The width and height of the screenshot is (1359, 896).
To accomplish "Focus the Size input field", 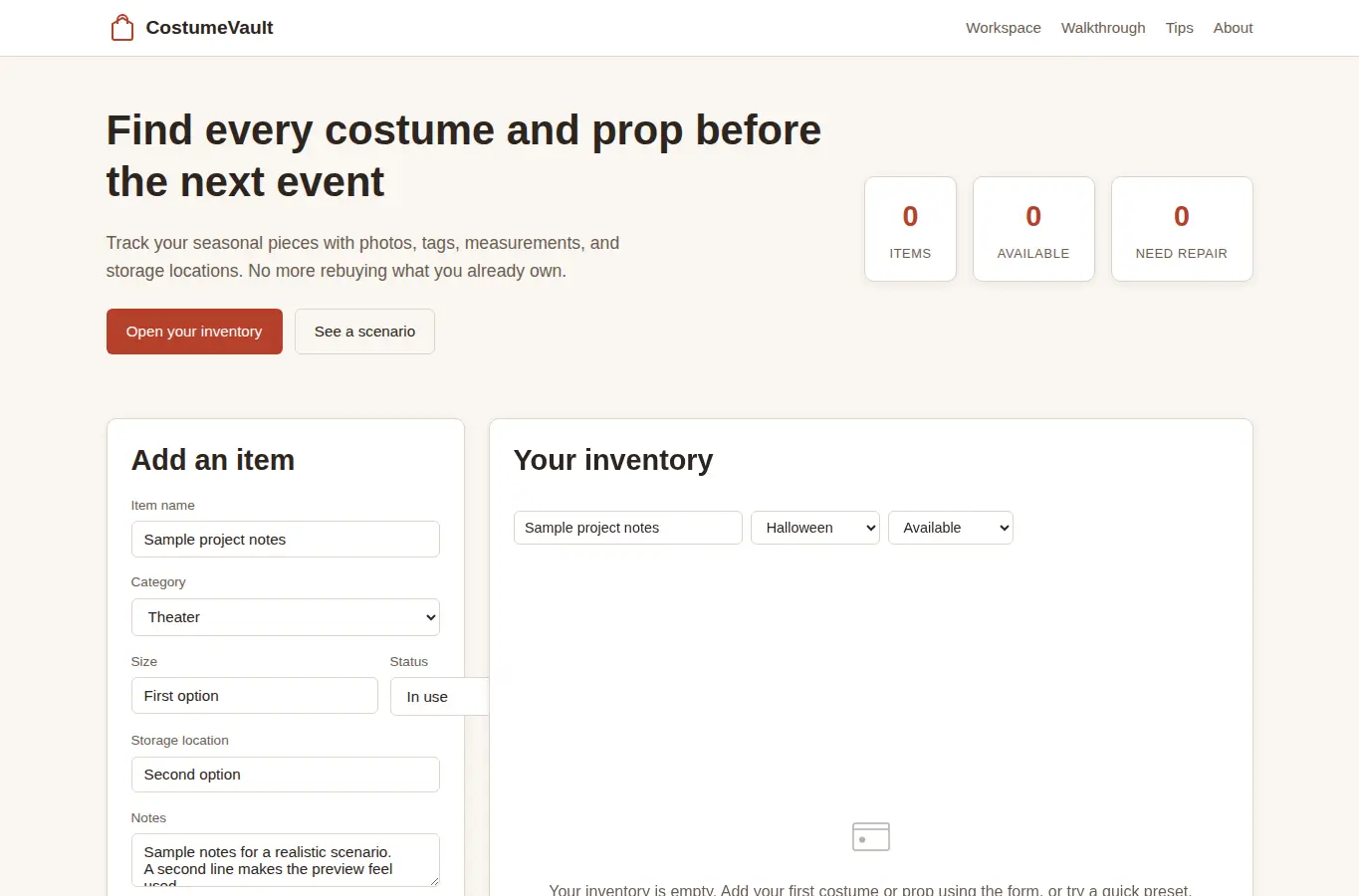I will pos(255,696).
